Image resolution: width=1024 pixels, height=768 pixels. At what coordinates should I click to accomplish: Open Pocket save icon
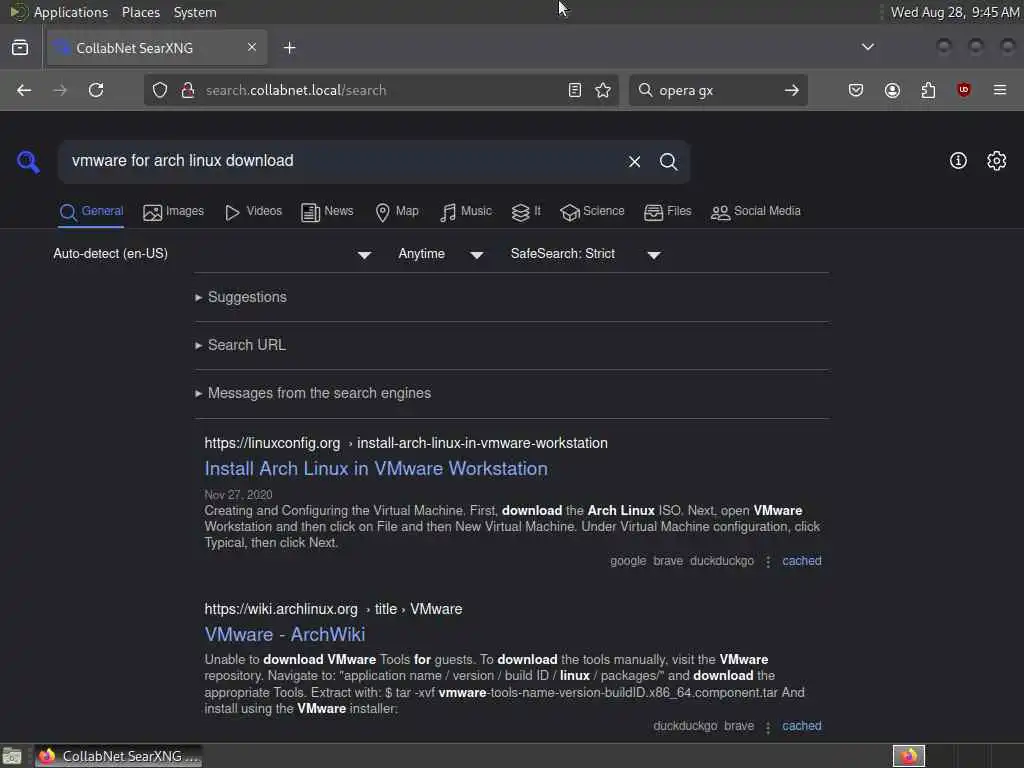[856, 90]
